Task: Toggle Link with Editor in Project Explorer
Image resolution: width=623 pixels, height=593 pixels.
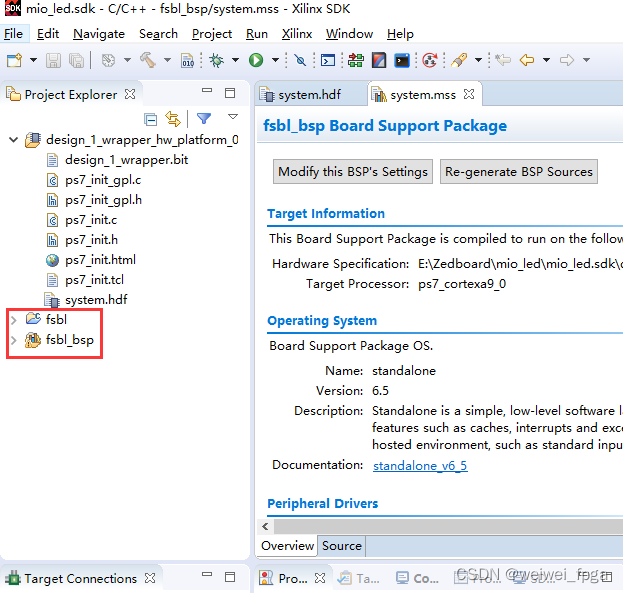Action: [x=173, y=119]
